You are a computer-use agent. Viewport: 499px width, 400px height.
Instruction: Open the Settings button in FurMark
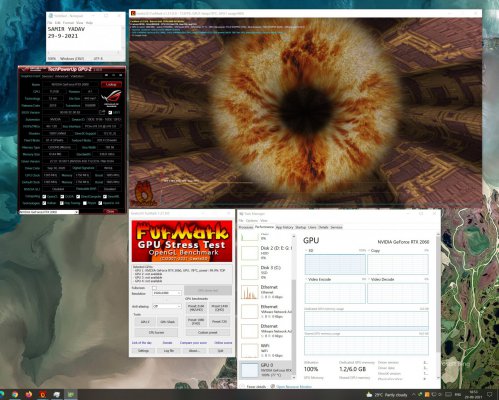[x=143, y=351]
